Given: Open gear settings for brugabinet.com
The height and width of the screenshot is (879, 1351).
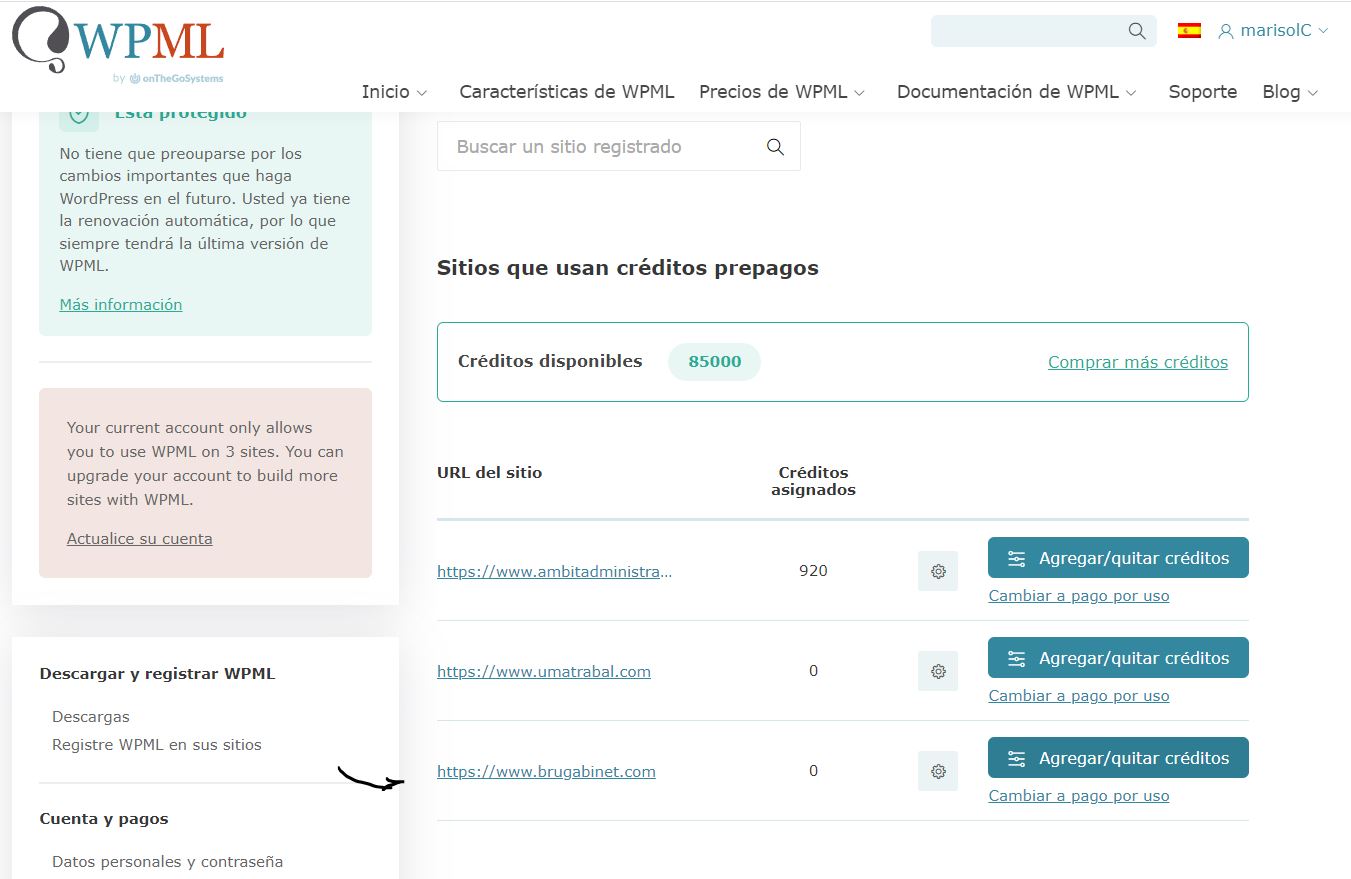Looking at the screenshot, I should [938, 771].
